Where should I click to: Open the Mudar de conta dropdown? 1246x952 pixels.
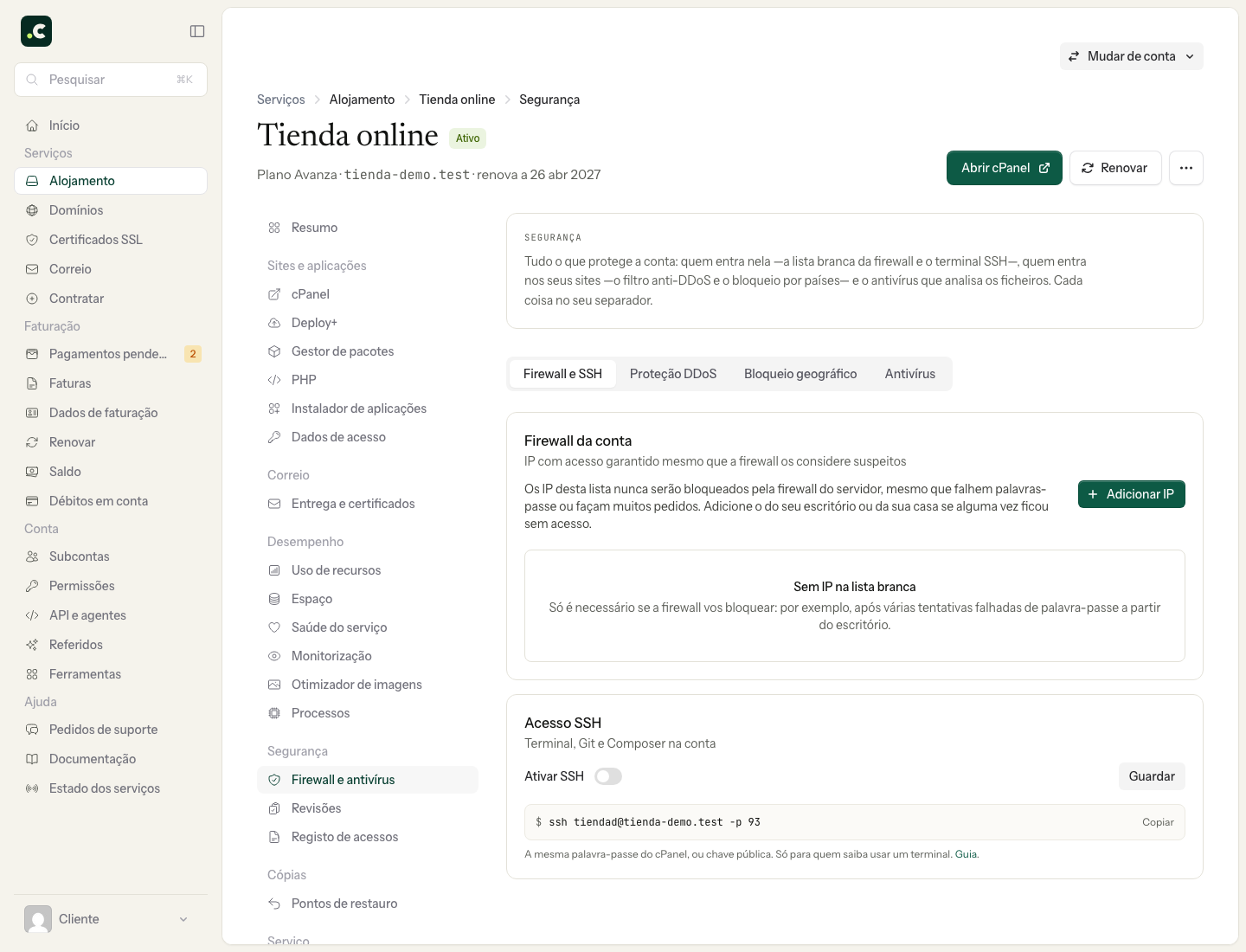click(1132, 56)
